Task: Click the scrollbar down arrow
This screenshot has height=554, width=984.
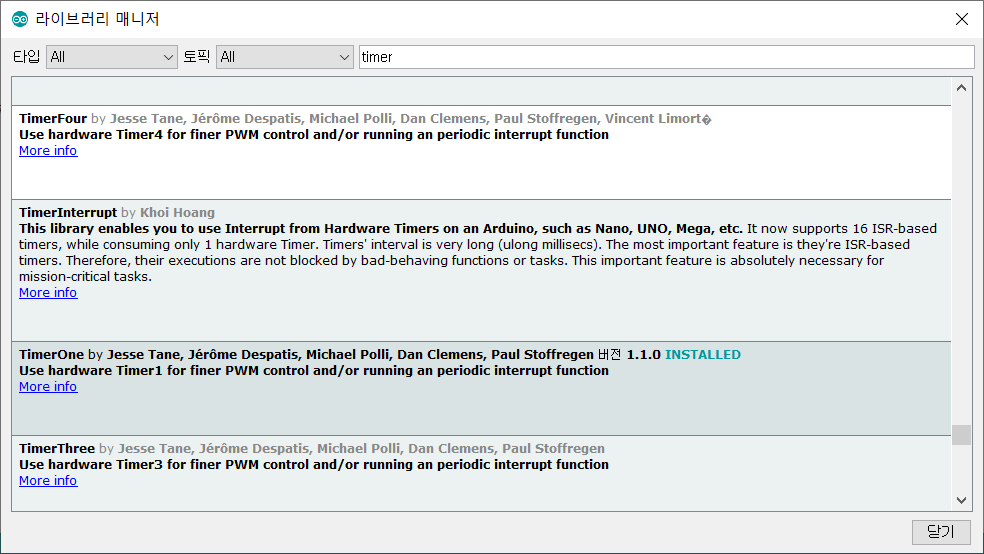Action: coord(961,500)
